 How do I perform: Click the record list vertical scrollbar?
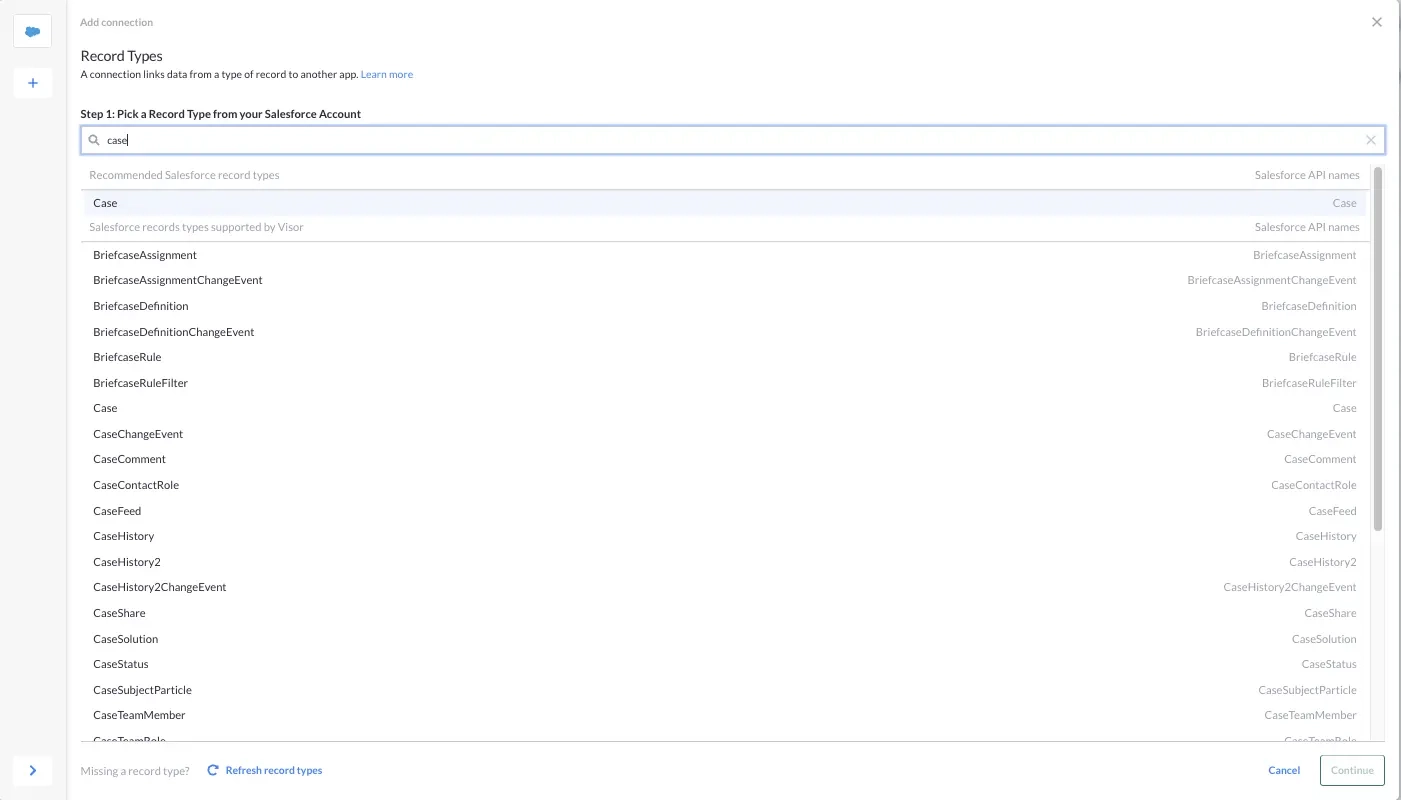point(1377,350)
